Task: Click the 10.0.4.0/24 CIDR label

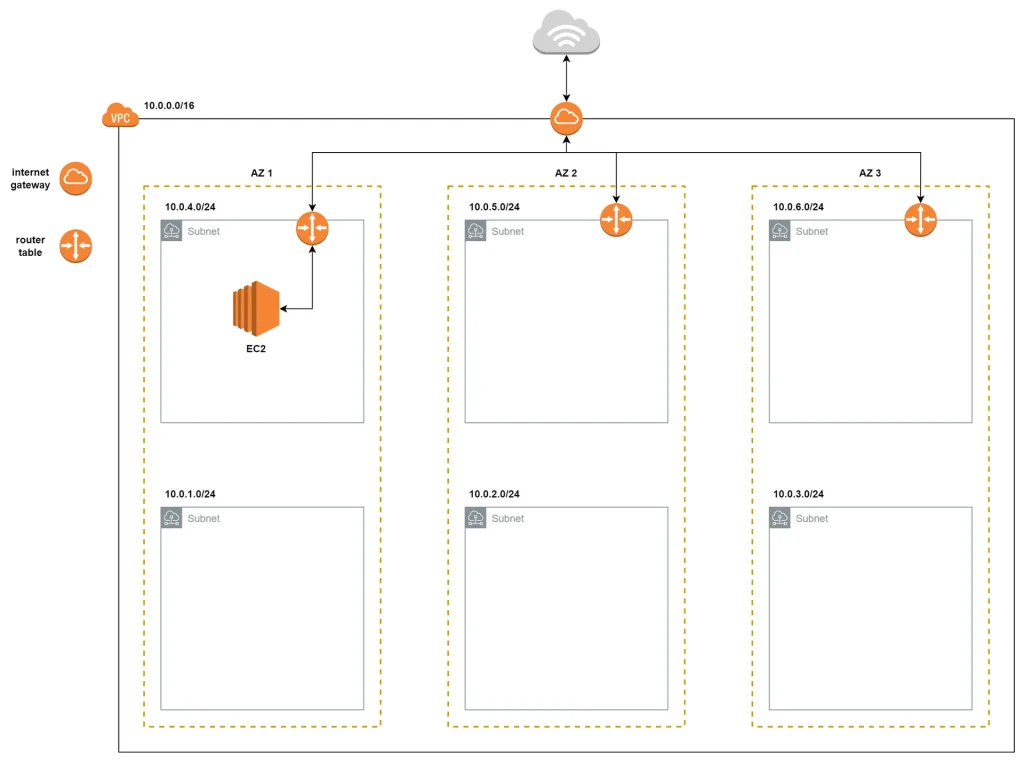Action: click(190, 207)
